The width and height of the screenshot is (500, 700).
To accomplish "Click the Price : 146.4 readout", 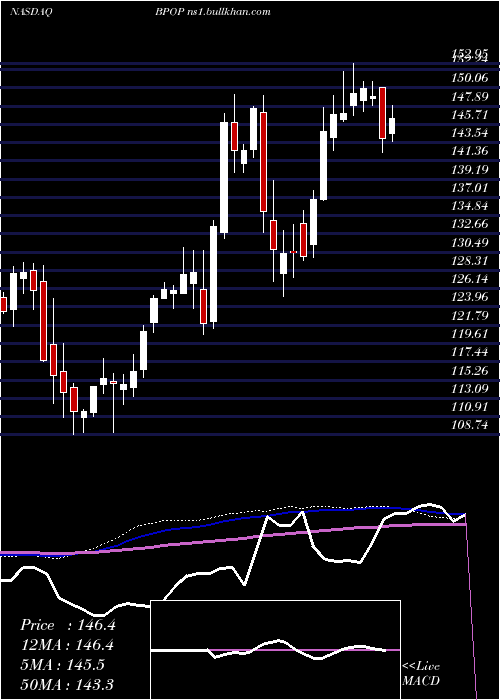I will coord(68,625).
